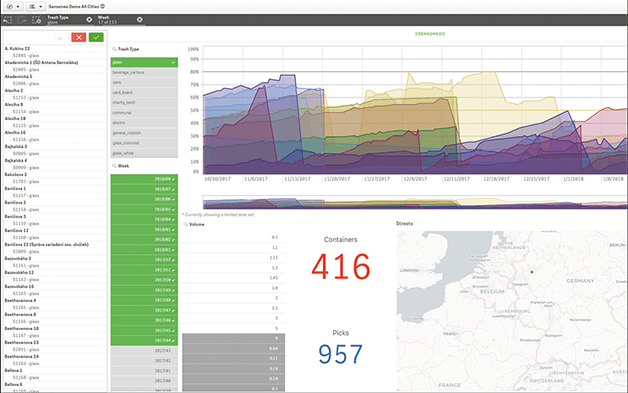Select communal trash type
628x393 pixels.
[144, 113]
